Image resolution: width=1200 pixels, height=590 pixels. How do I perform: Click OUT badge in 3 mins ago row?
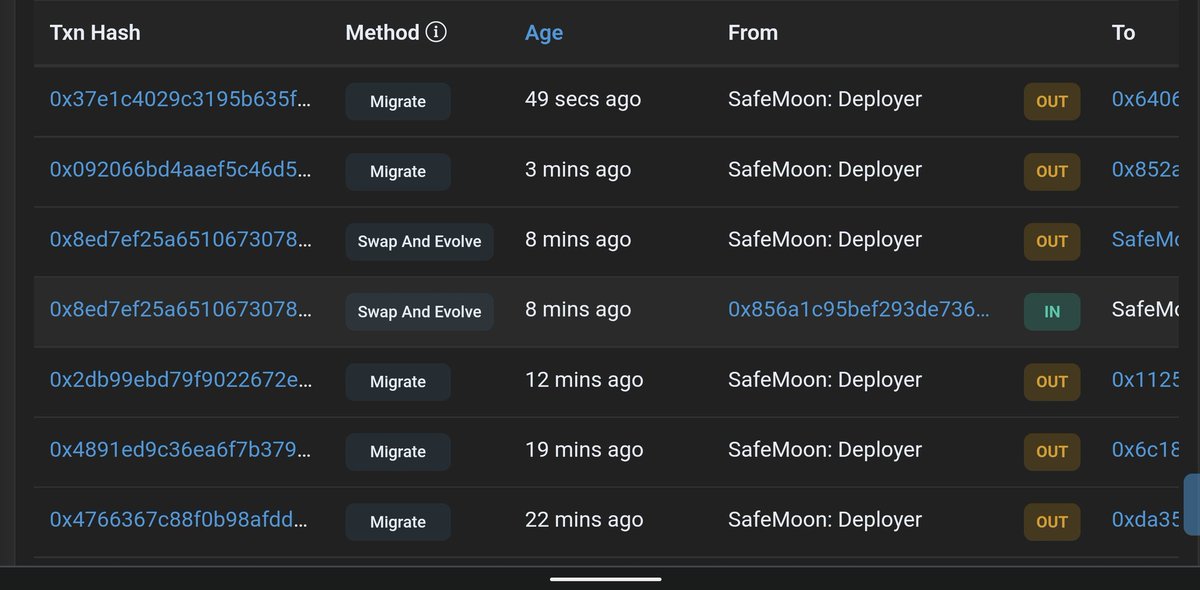tap(1052, 172)
